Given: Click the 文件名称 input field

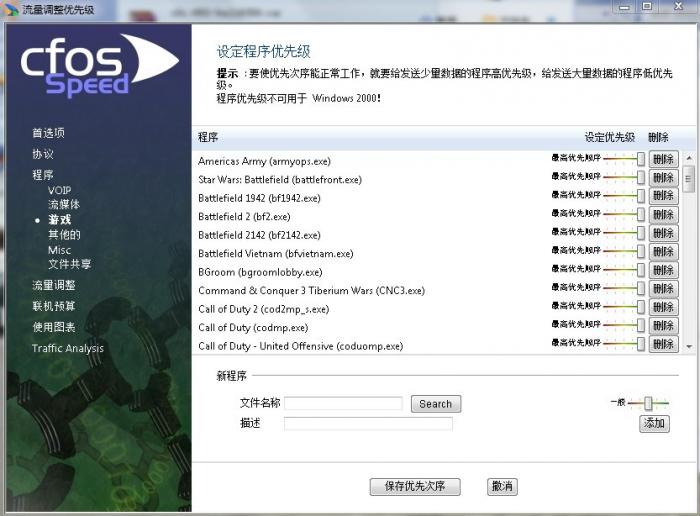Looking at the screenshot, I should (x=343, y=404).
